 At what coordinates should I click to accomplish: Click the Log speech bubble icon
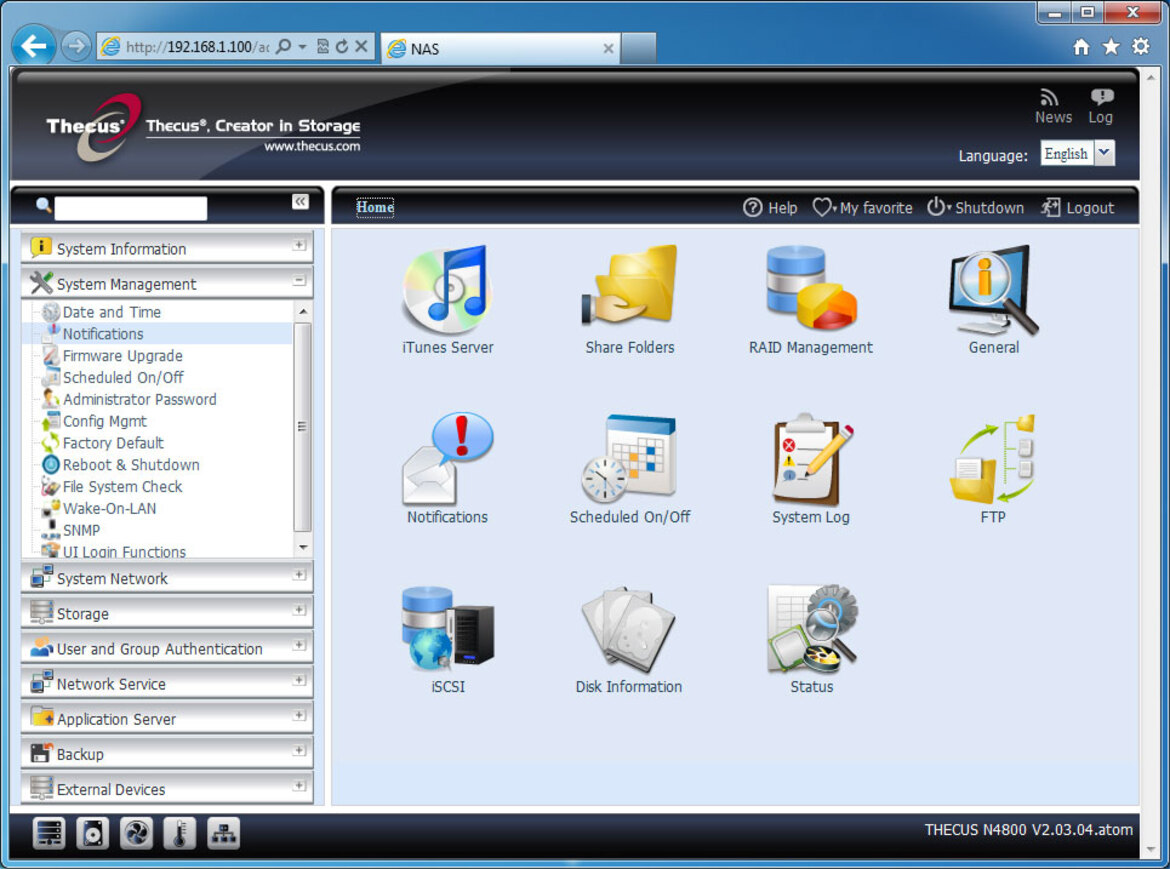coord(1101,97)
